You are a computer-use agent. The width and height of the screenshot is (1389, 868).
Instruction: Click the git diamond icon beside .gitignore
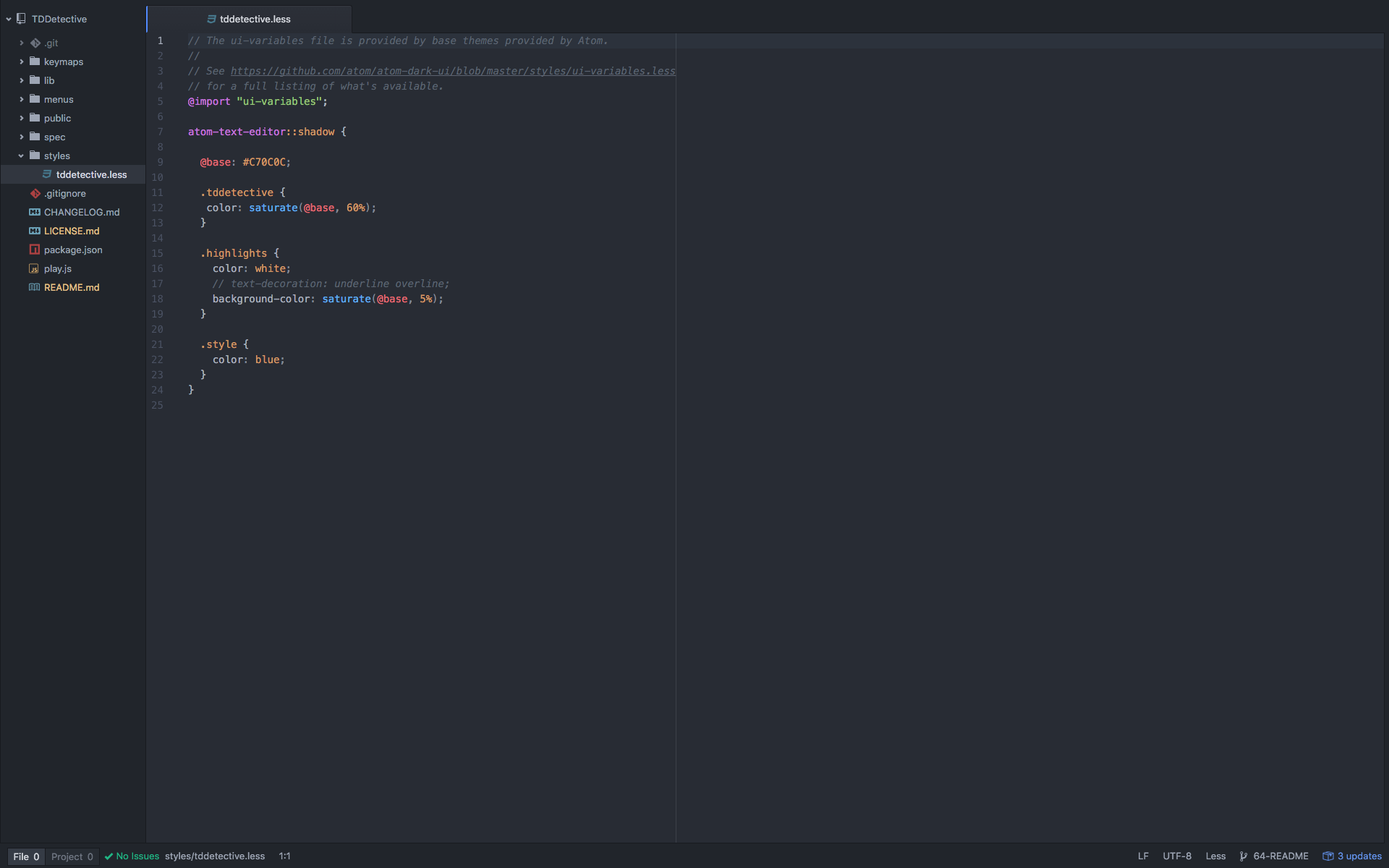(35, 193)
